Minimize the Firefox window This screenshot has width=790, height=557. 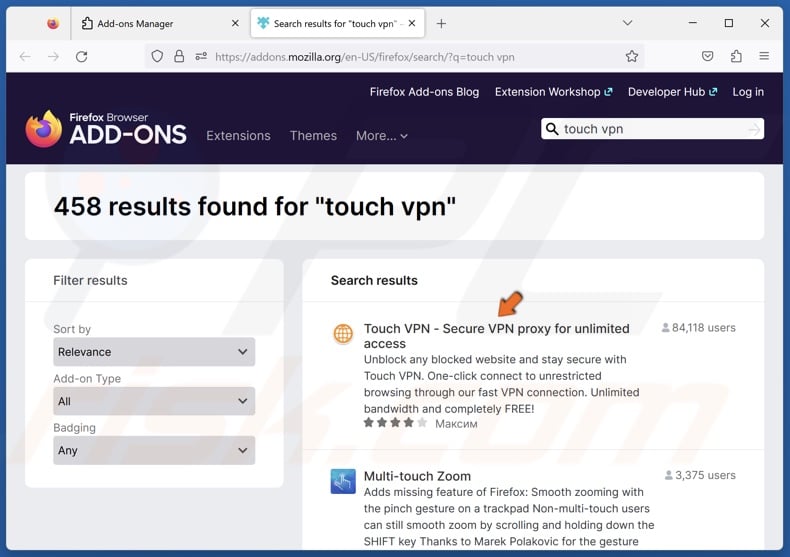[693, 23]
